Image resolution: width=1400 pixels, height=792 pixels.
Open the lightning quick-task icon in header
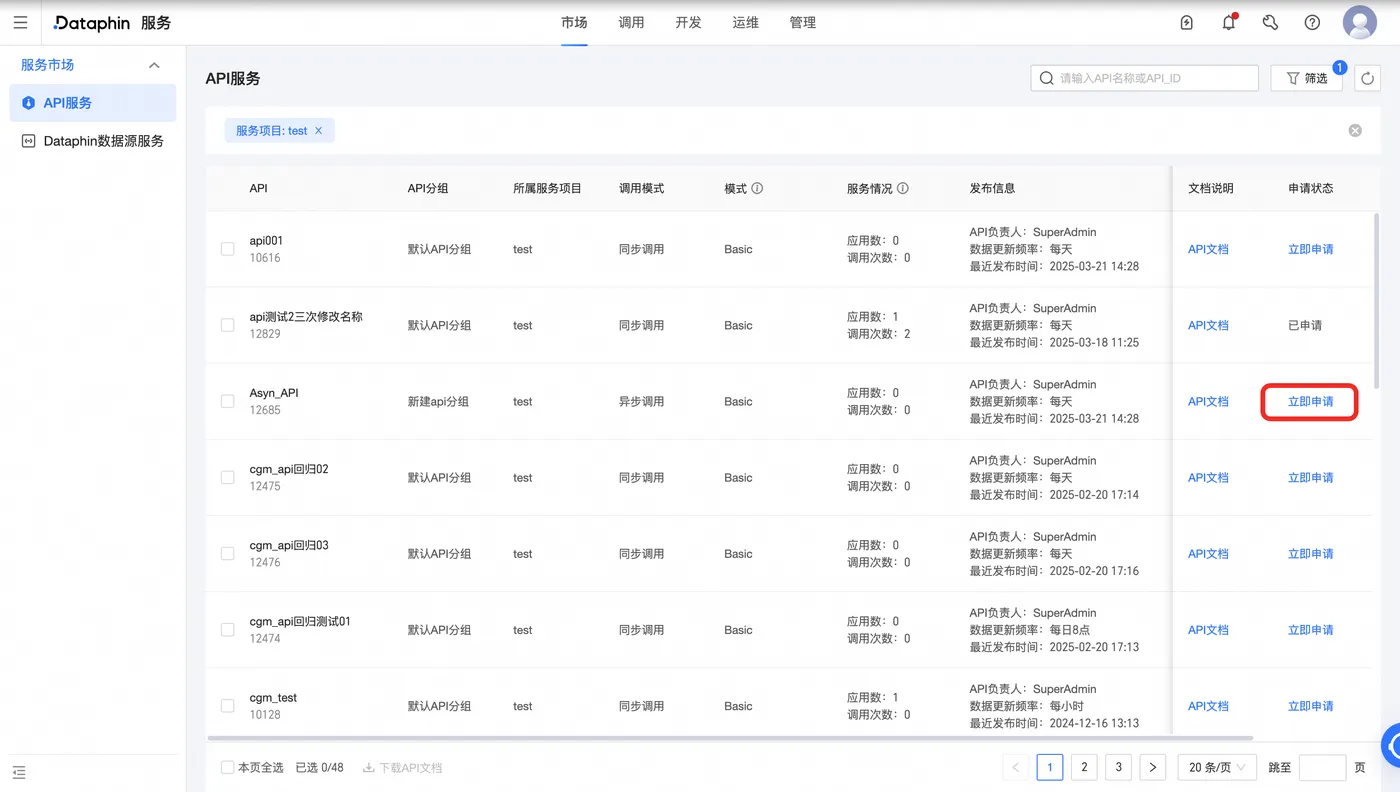pos(1187,23)
